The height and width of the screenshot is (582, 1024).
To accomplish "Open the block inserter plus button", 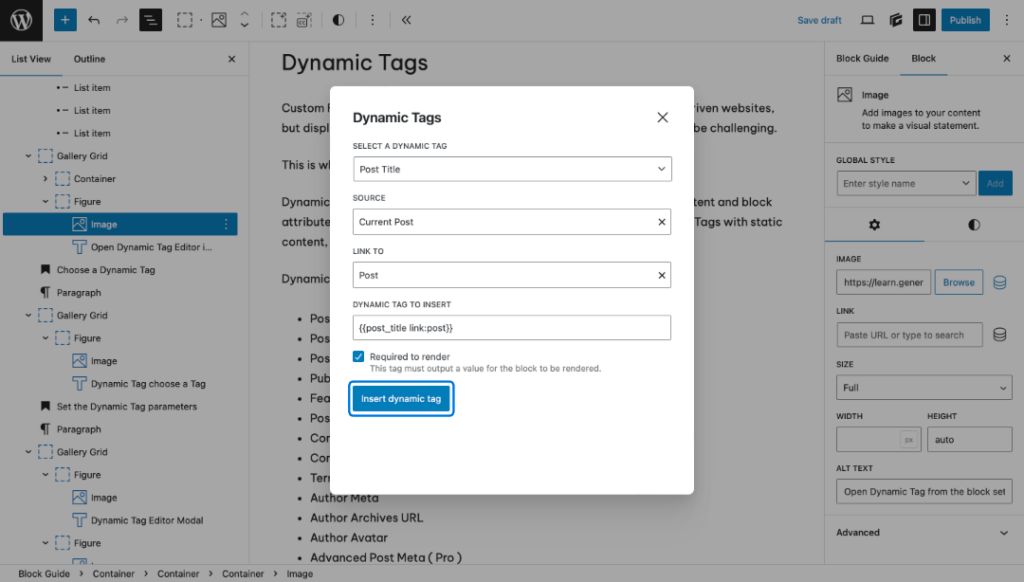I will click(65, 20).
